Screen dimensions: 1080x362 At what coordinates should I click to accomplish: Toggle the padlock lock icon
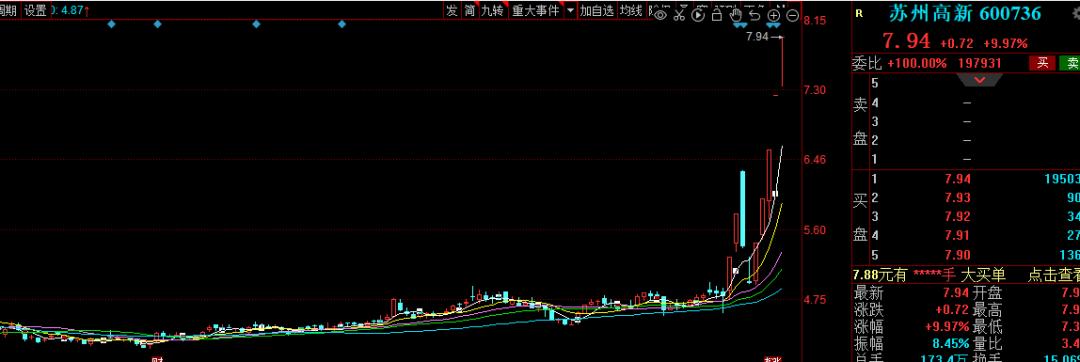point(717,14)
